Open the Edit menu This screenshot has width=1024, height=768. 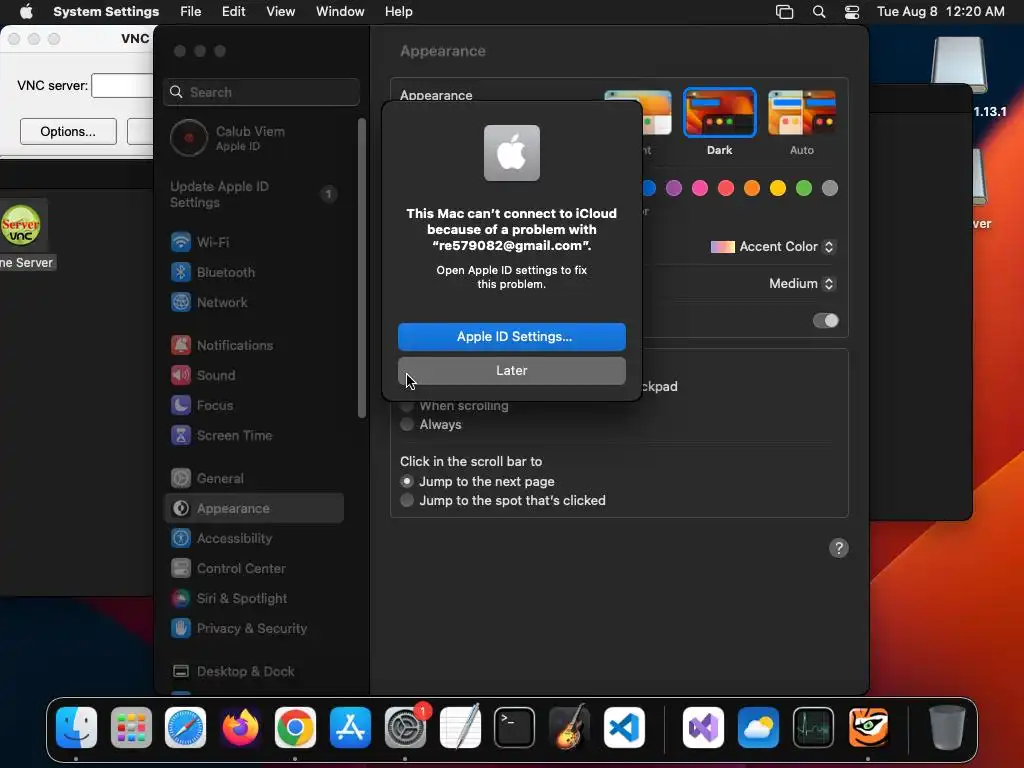233,12
